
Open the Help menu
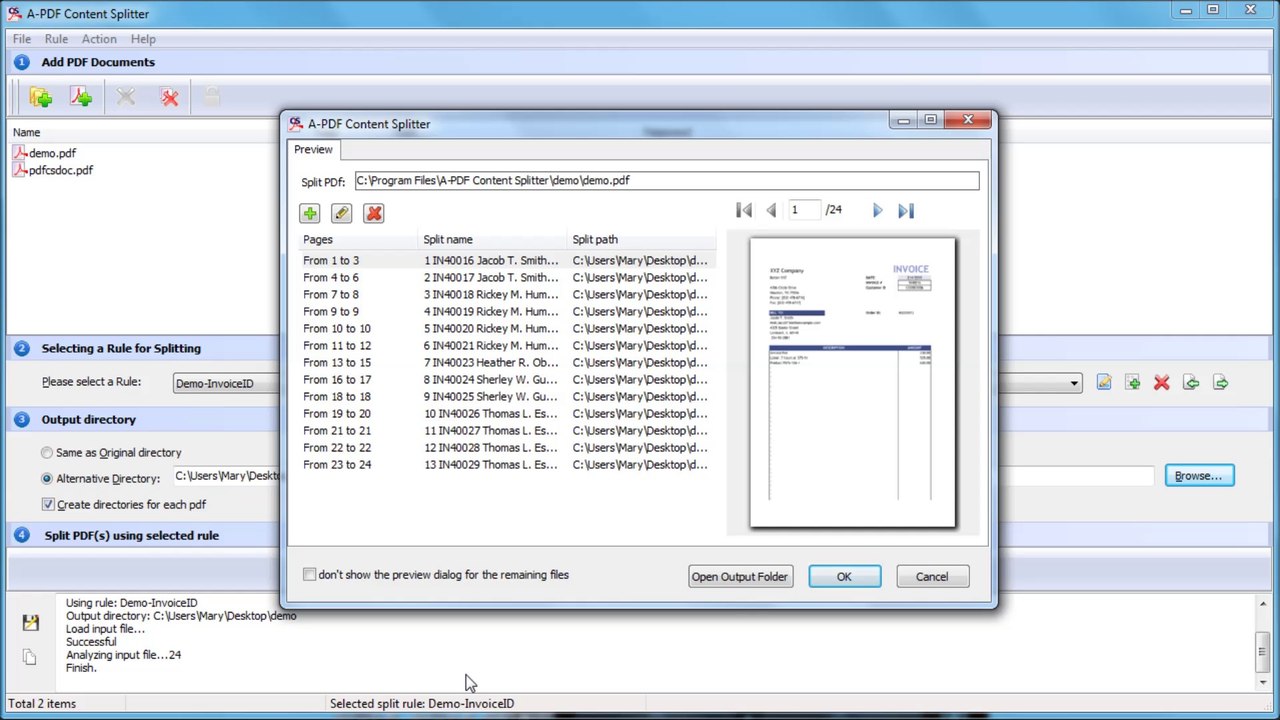coord(143,39)
